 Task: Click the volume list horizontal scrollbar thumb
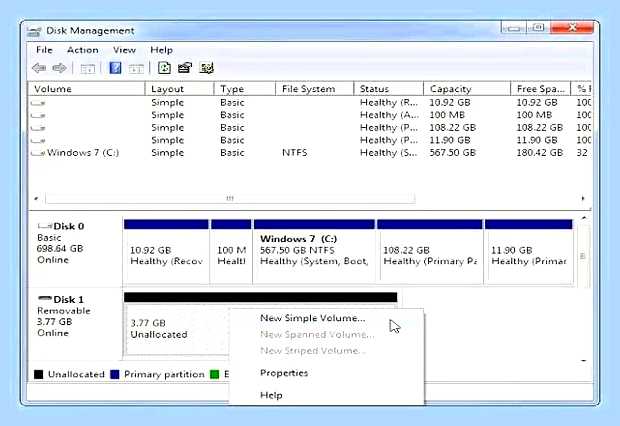click(230, 198)
